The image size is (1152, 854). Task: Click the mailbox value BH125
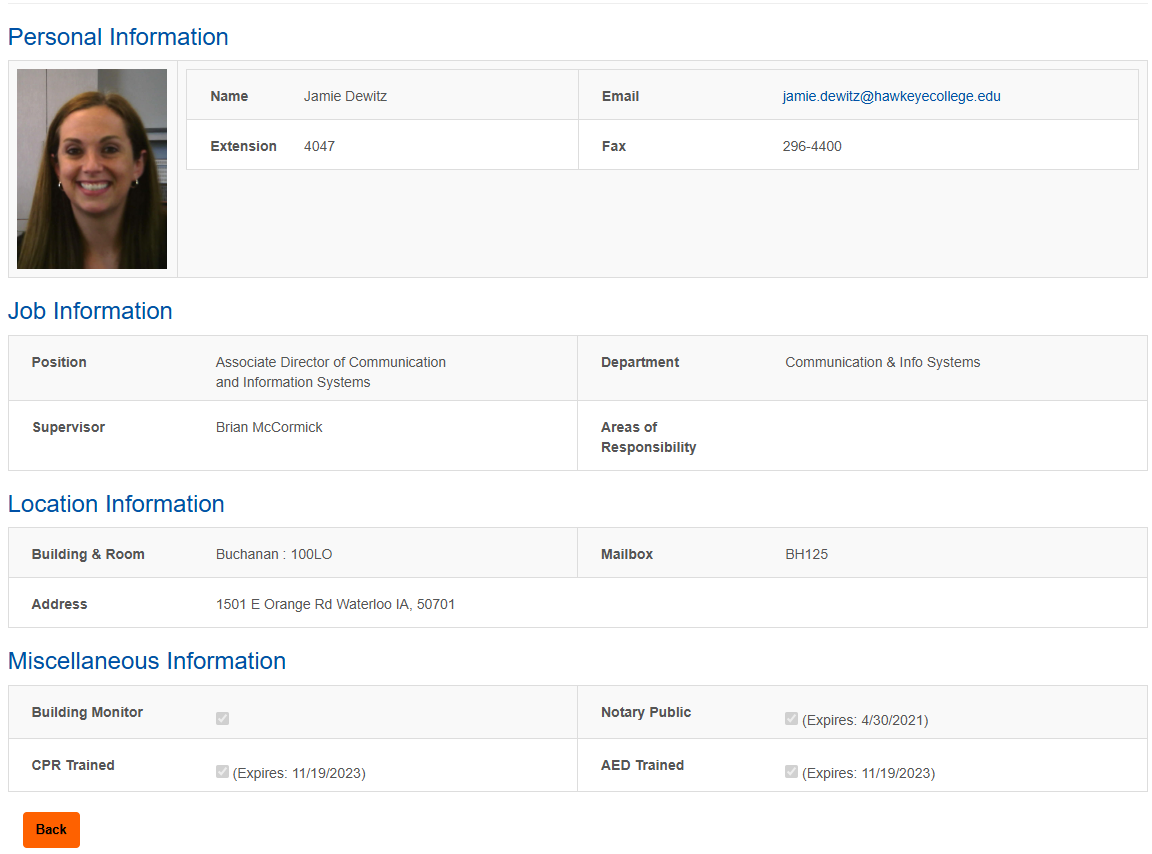806,554
